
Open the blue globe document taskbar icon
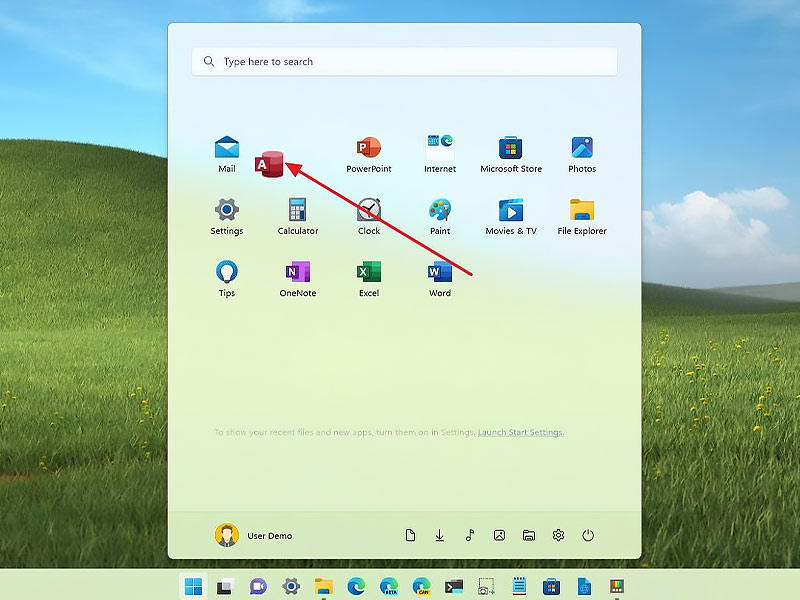click(584, 587)
